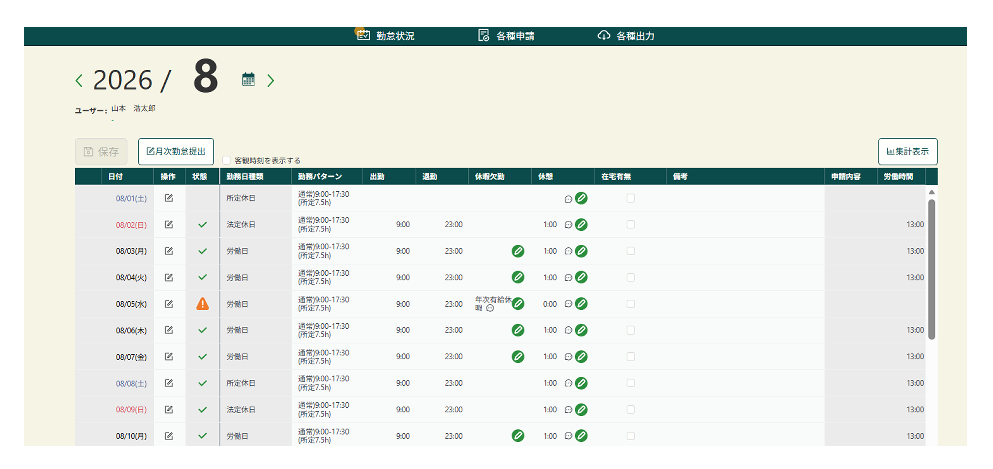This screenshot has height=469, width=993.
Task: Click 出勤 time 9:00 on 08/02
Action: (x=403, y=224)
